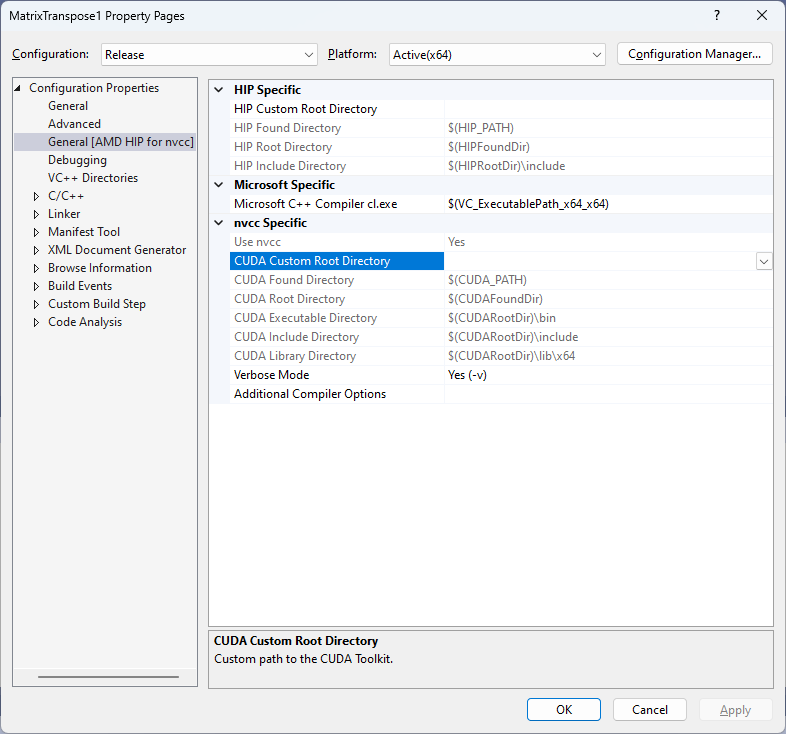Click the OK button

tap(564, 709)
